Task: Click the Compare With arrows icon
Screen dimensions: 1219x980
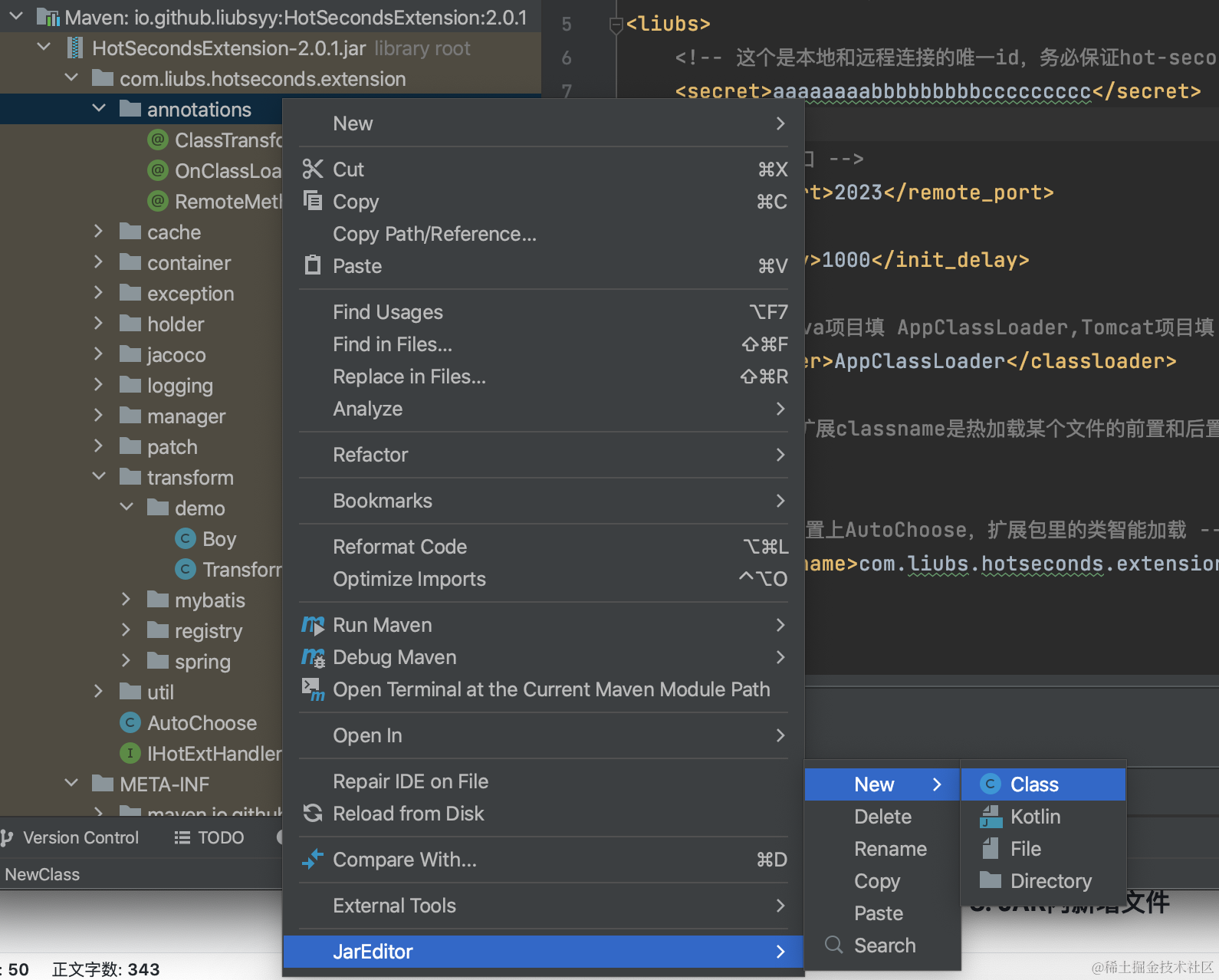Action: tap(313, 860)
